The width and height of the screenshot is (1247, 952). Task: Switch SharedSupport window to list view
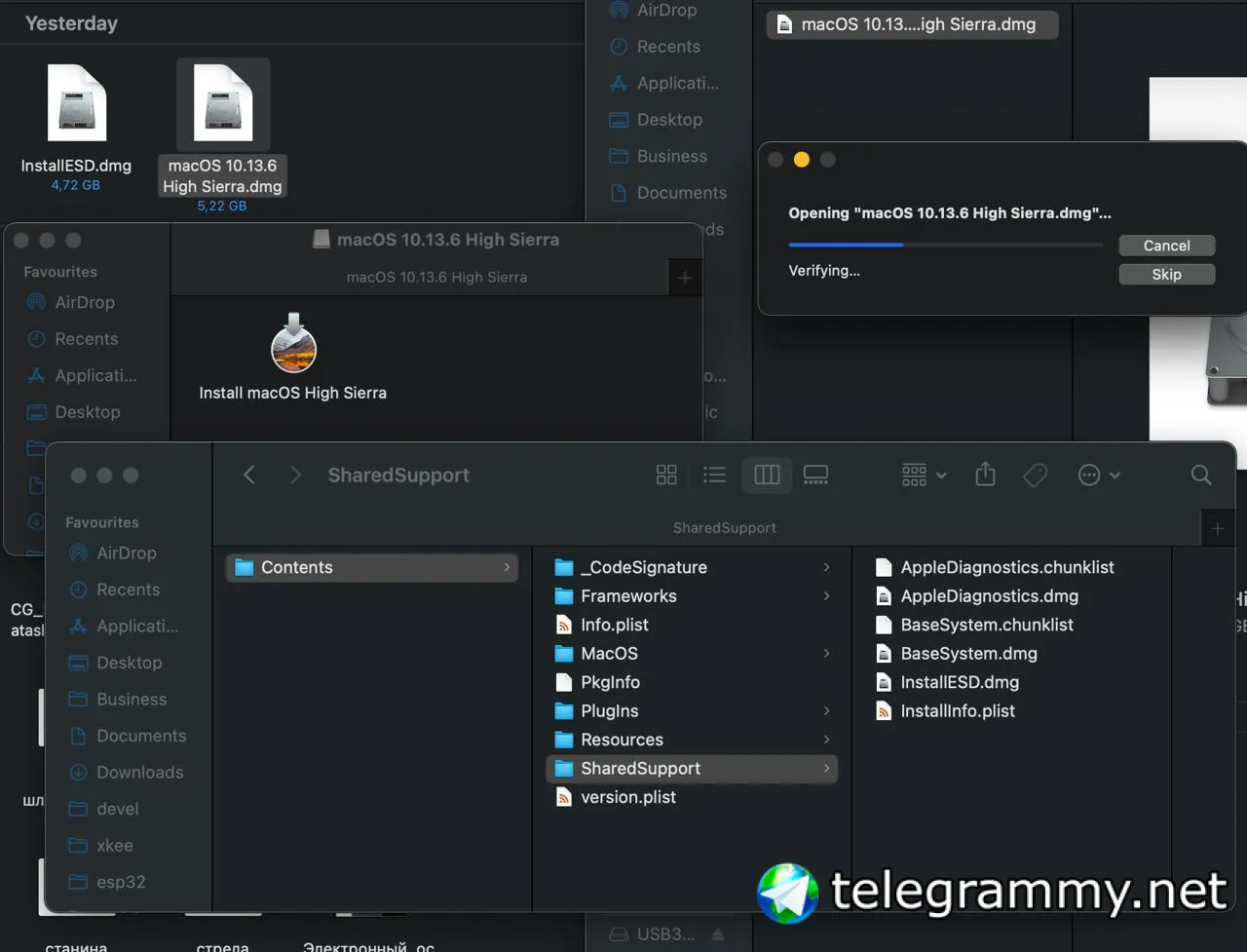[715, 475]
